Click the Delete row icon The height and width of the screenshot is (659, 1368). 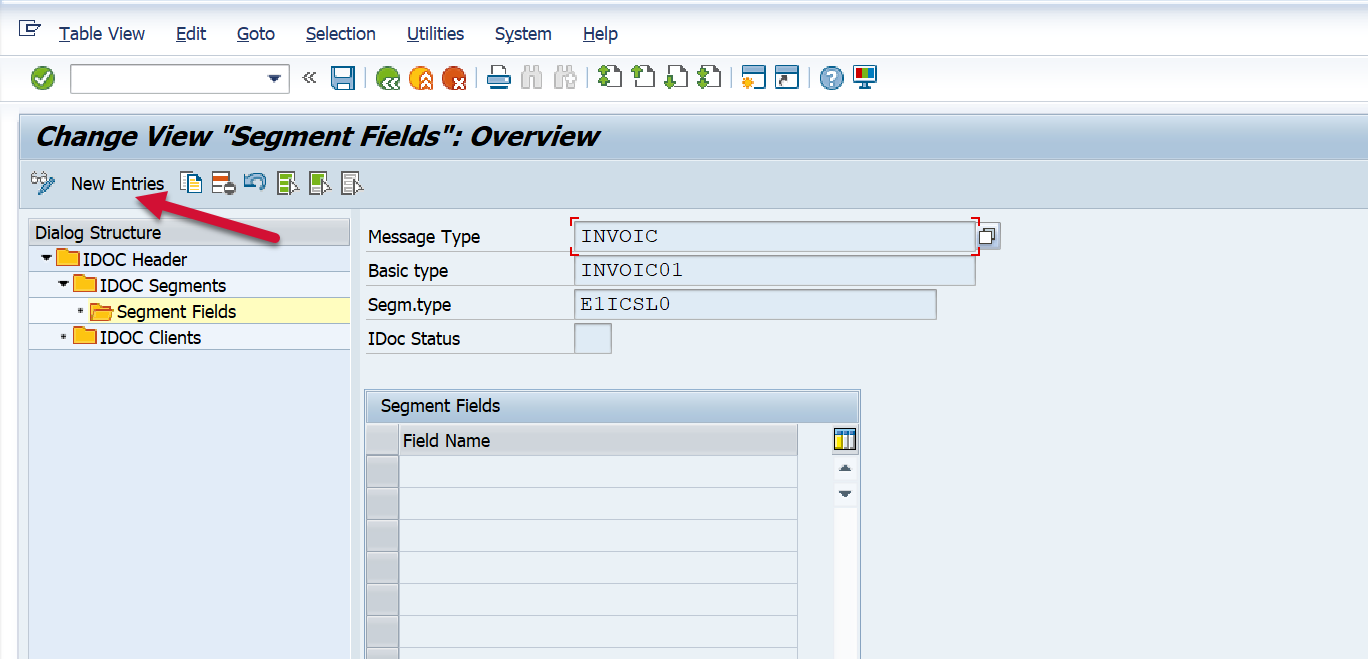222,183
